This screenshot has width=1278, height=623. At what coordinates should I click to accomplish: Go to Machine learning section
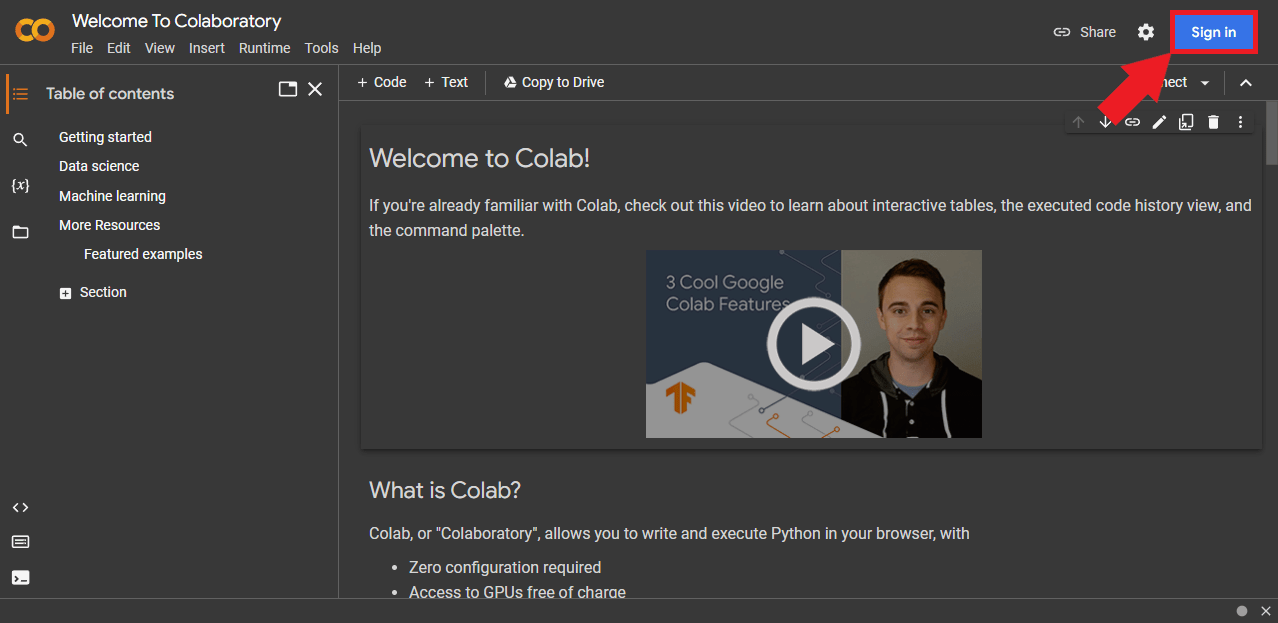[x=112, y=196]
